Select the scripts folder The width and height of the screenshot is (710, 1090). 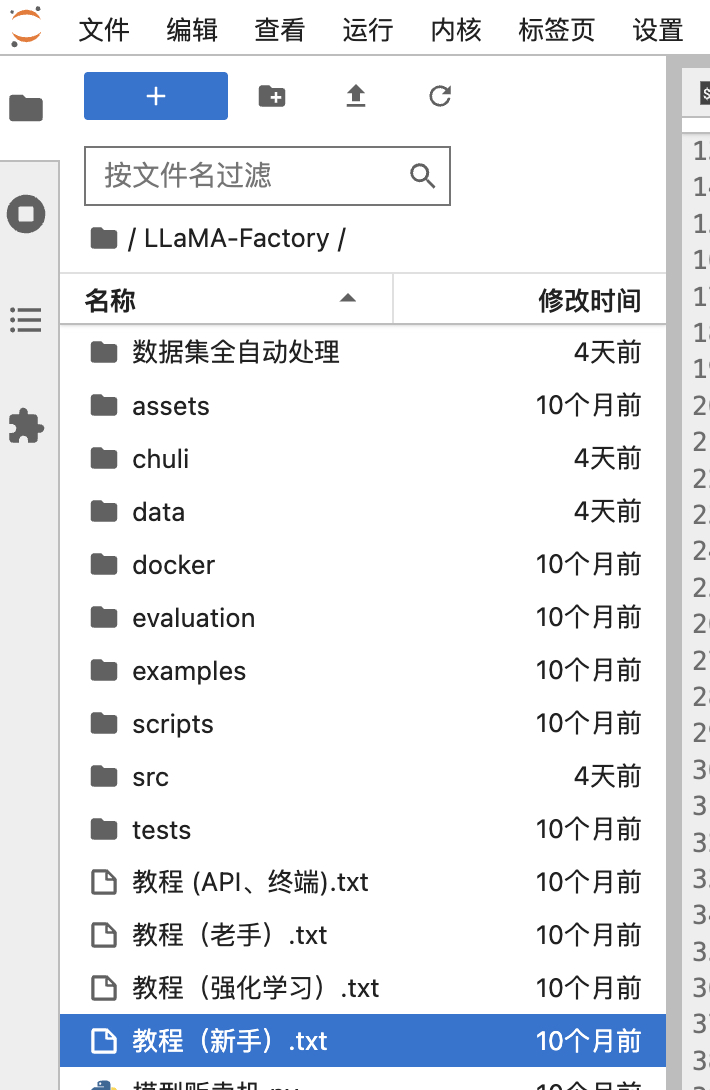(173, 724)
